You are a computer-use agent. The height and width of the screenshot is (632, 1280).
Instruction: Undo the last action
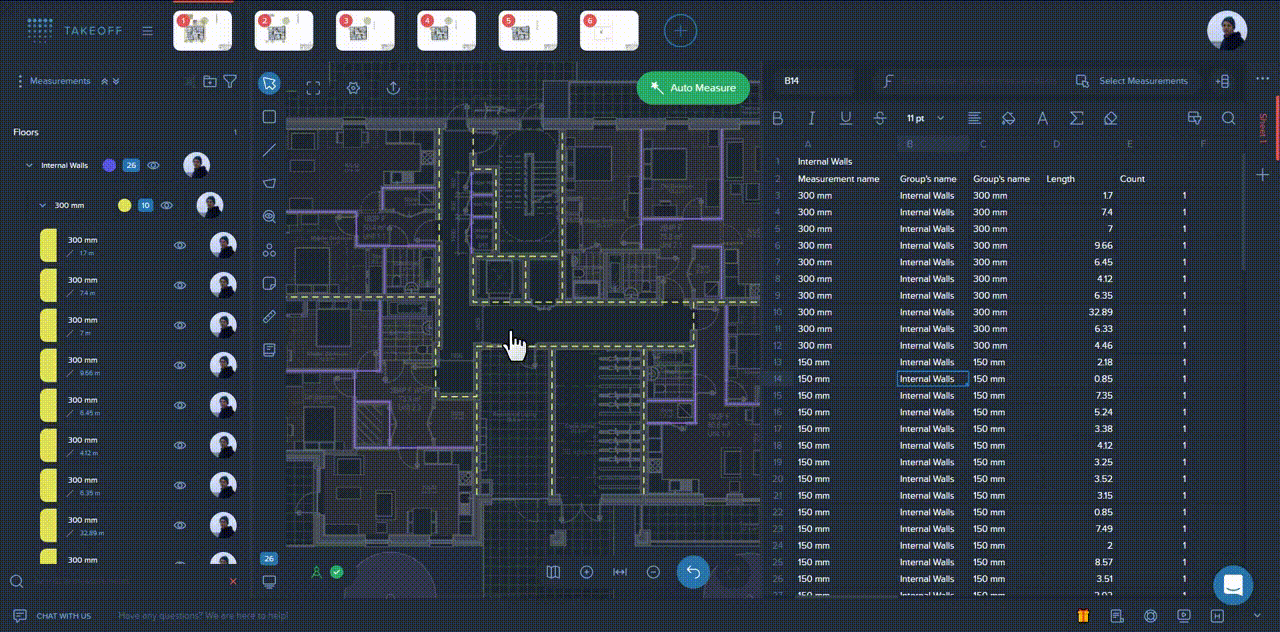(693, 572)
